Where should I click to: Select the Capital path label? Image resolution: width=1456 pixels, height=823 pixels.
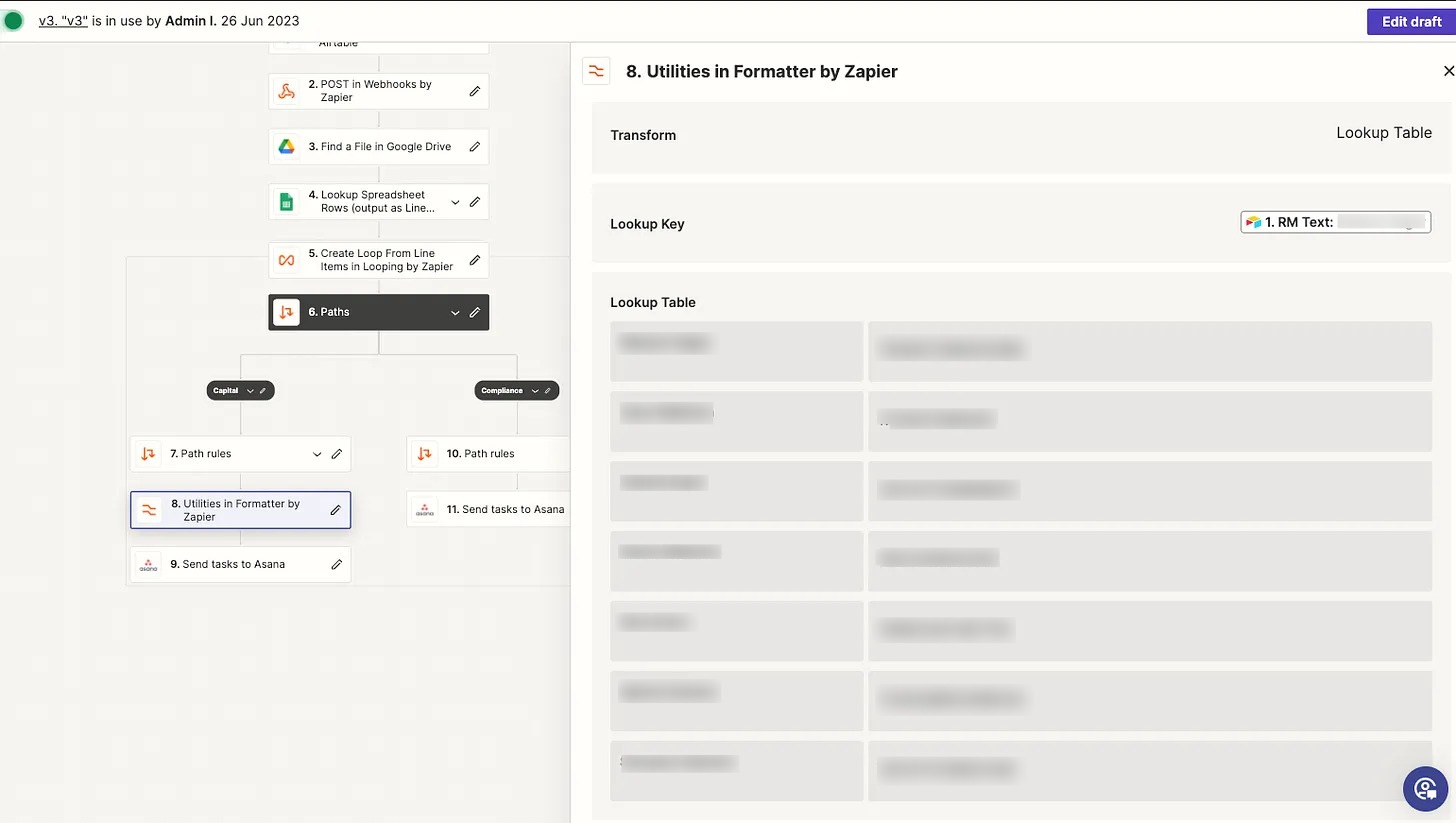(x=225, y=391)
